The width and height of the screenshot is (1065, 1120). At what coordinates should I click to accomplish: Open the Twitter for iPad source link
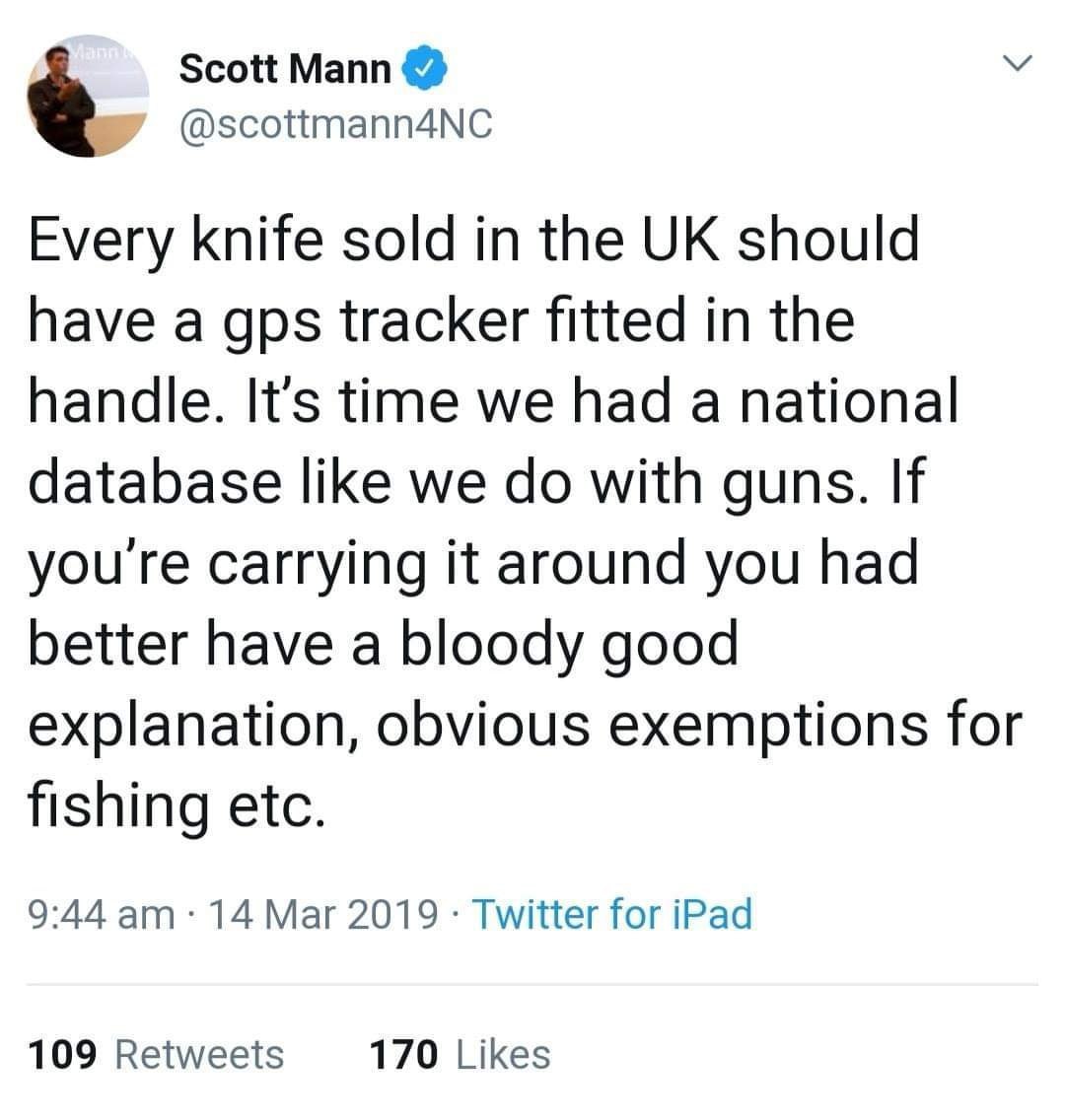[x=612, y=914]
